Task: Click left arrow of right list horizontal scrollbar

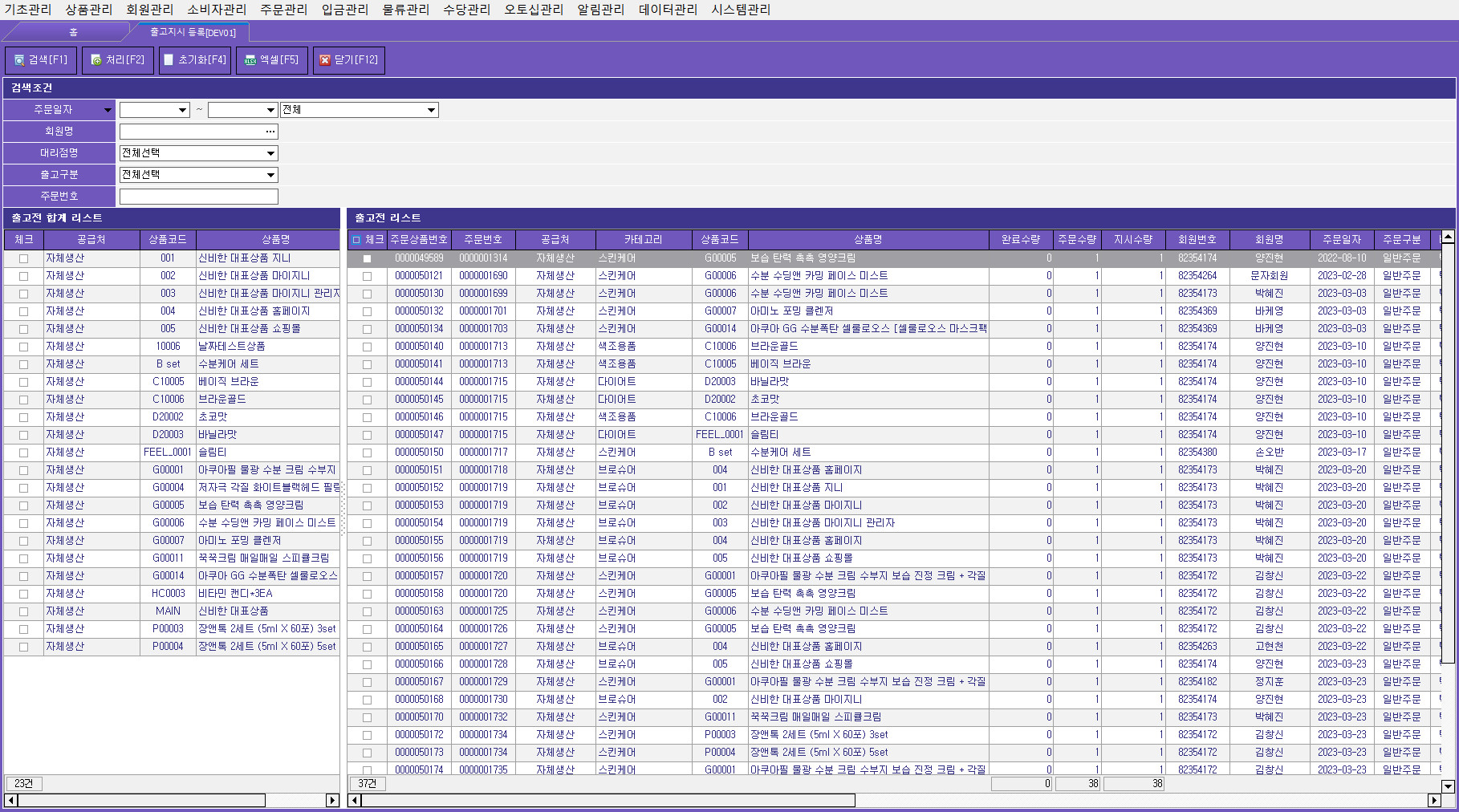Action: 355,800
